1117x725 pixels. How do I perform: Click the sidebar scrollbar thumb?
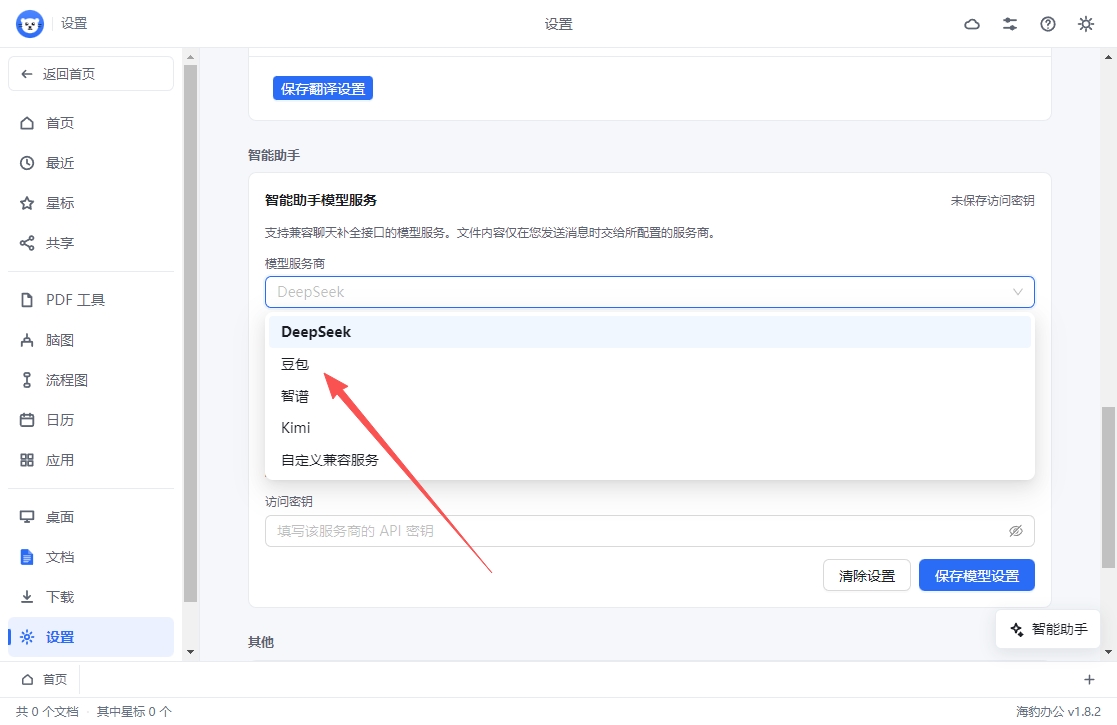coord(190,334)
